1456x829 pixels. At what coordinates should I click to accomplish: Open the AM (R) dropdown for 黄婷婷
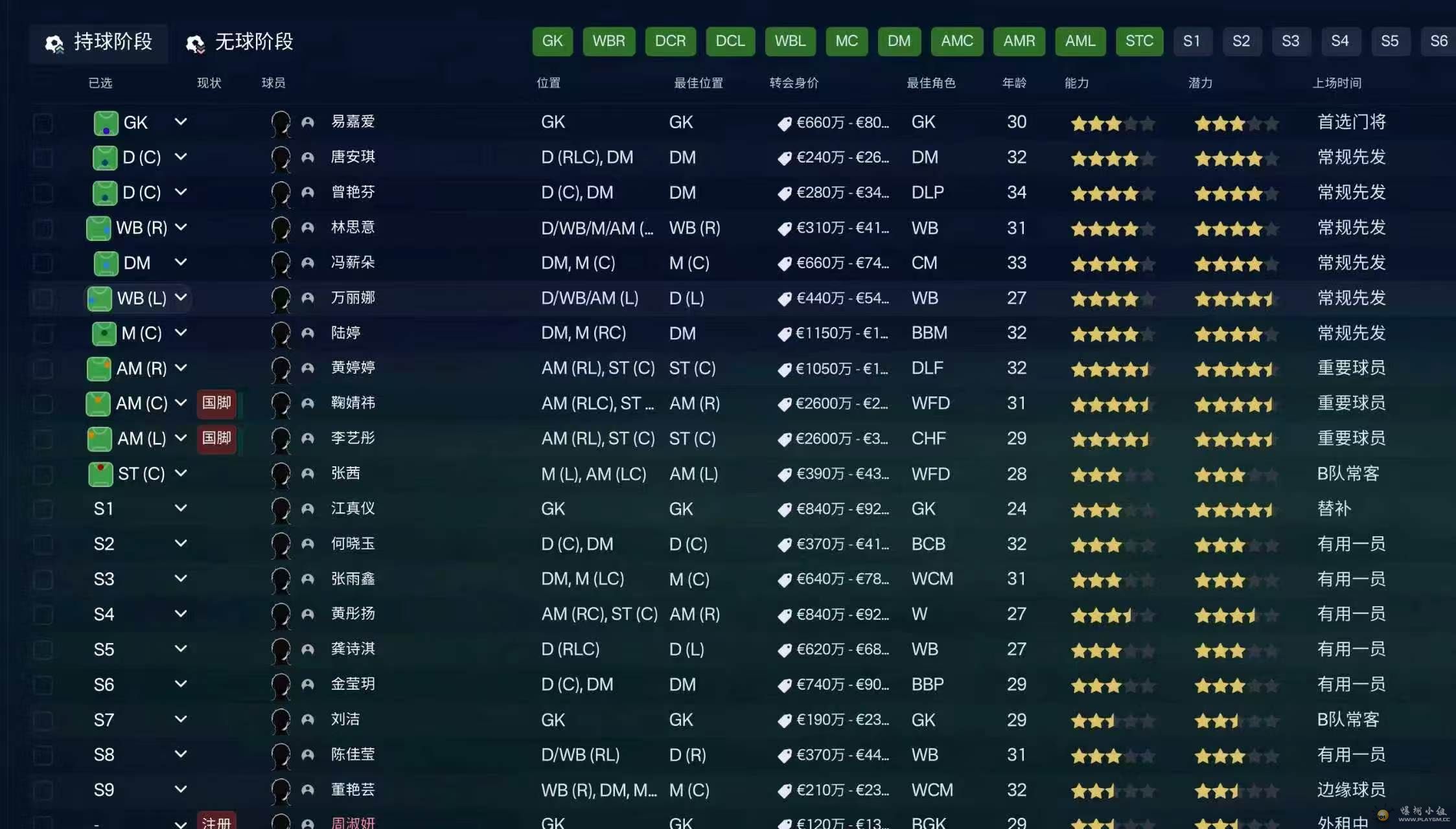tap(181, 368)
